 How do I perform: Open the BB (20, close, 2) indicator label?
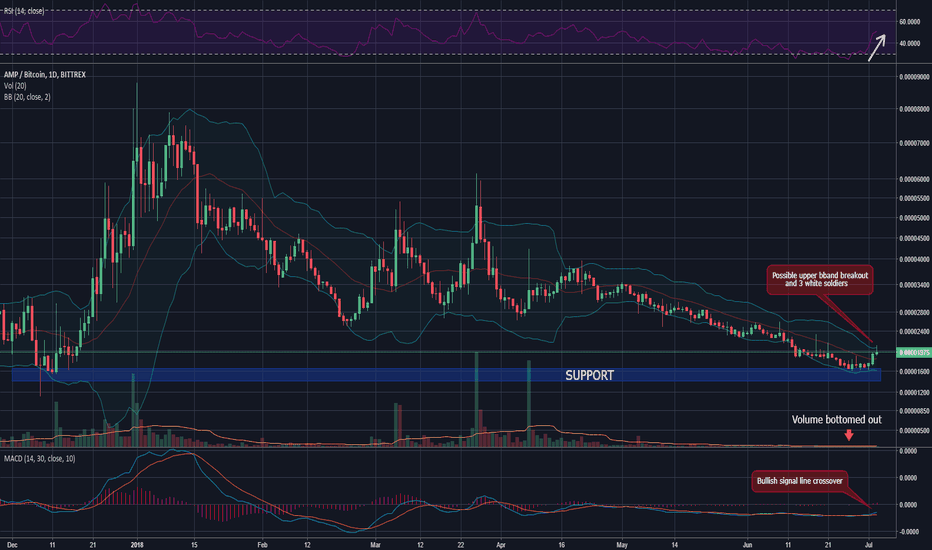point(27,96)
